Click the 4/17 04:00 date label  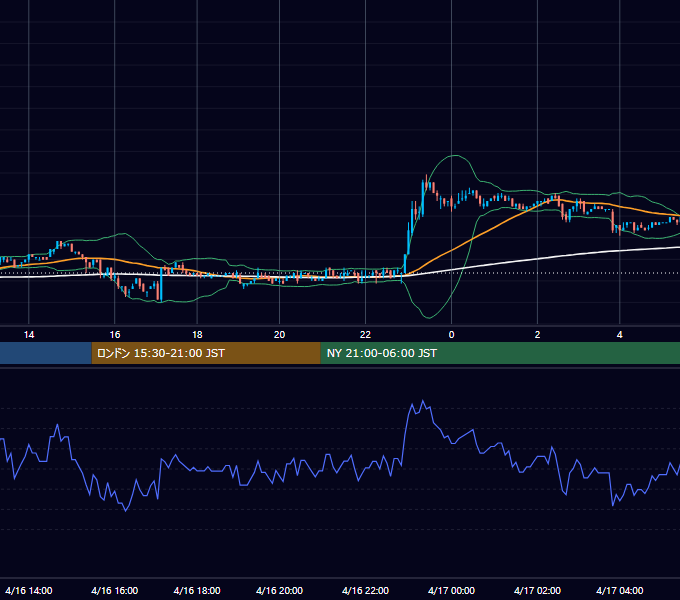pyautogui.click(x=620, y=590)
